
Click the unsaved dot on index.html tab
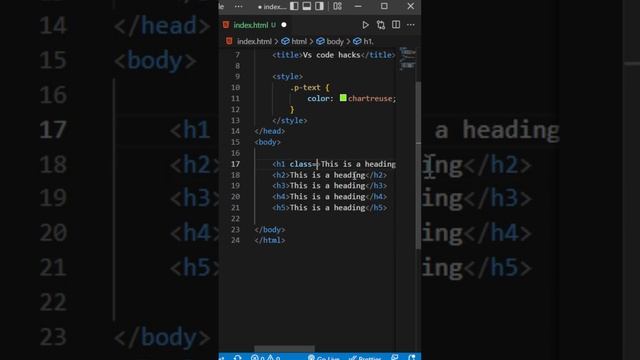coord(284,25)
